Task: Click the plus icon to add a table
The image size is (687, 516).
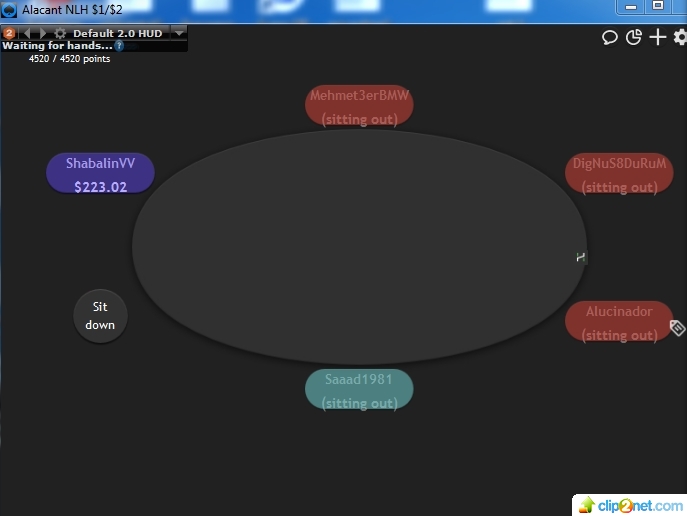Action: tap(658, 38)
